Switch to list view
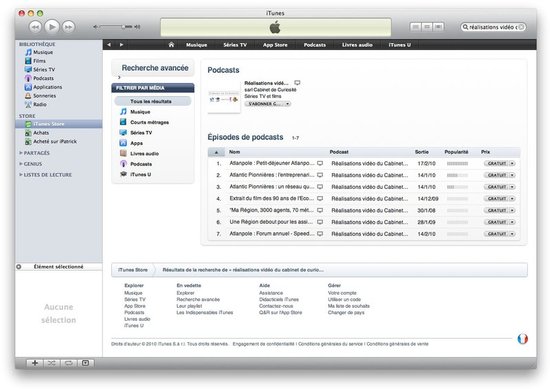Screen dimensions: 550x389 [416, 27]
